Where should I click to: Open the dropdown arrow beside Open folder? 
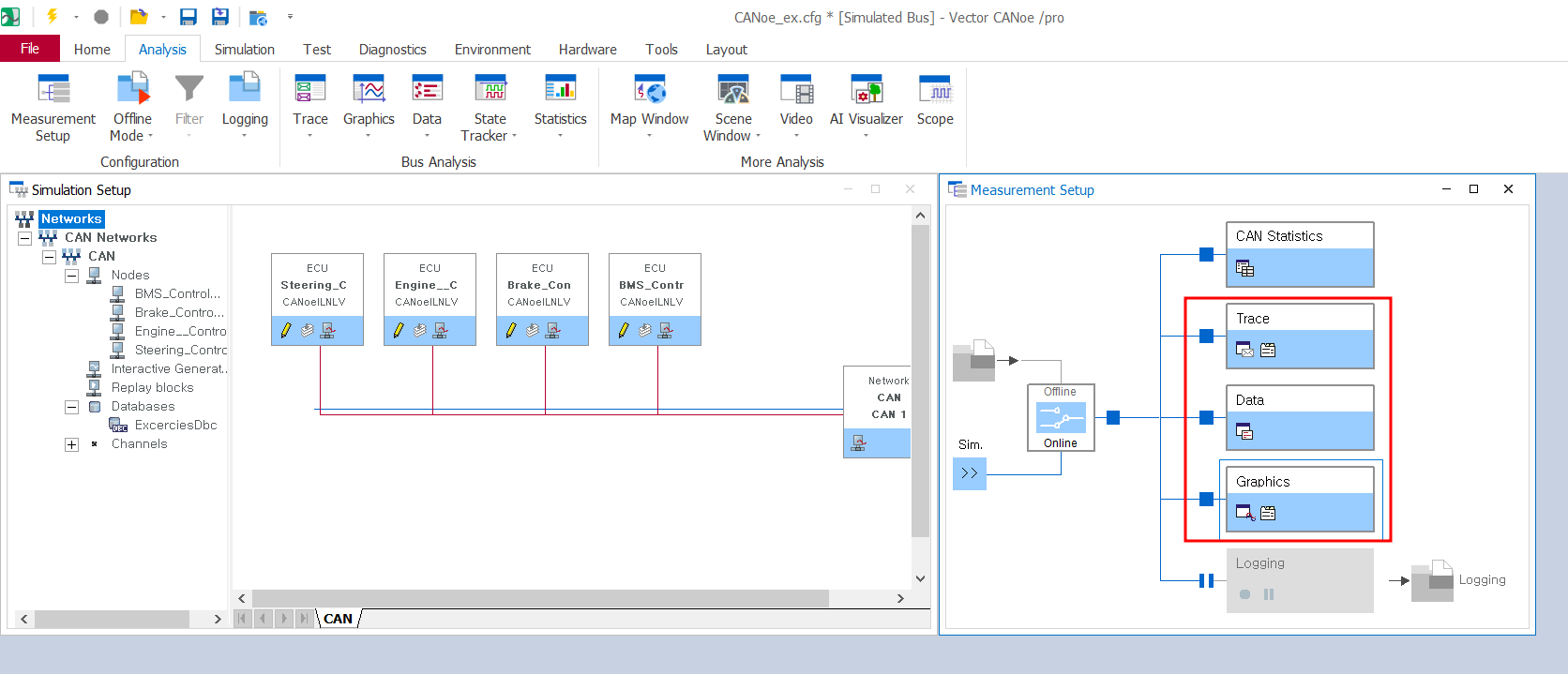point(163,17)
